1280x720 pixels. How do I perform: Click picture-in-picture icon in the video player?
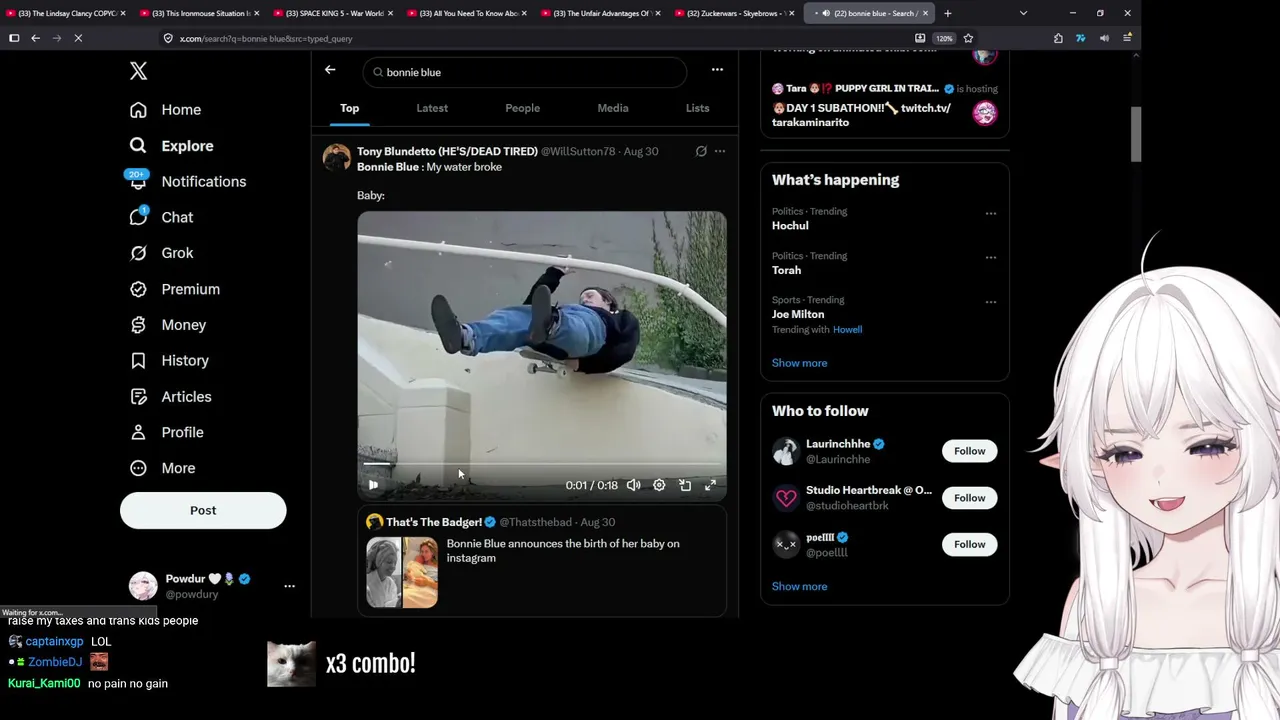coord(685,485)
